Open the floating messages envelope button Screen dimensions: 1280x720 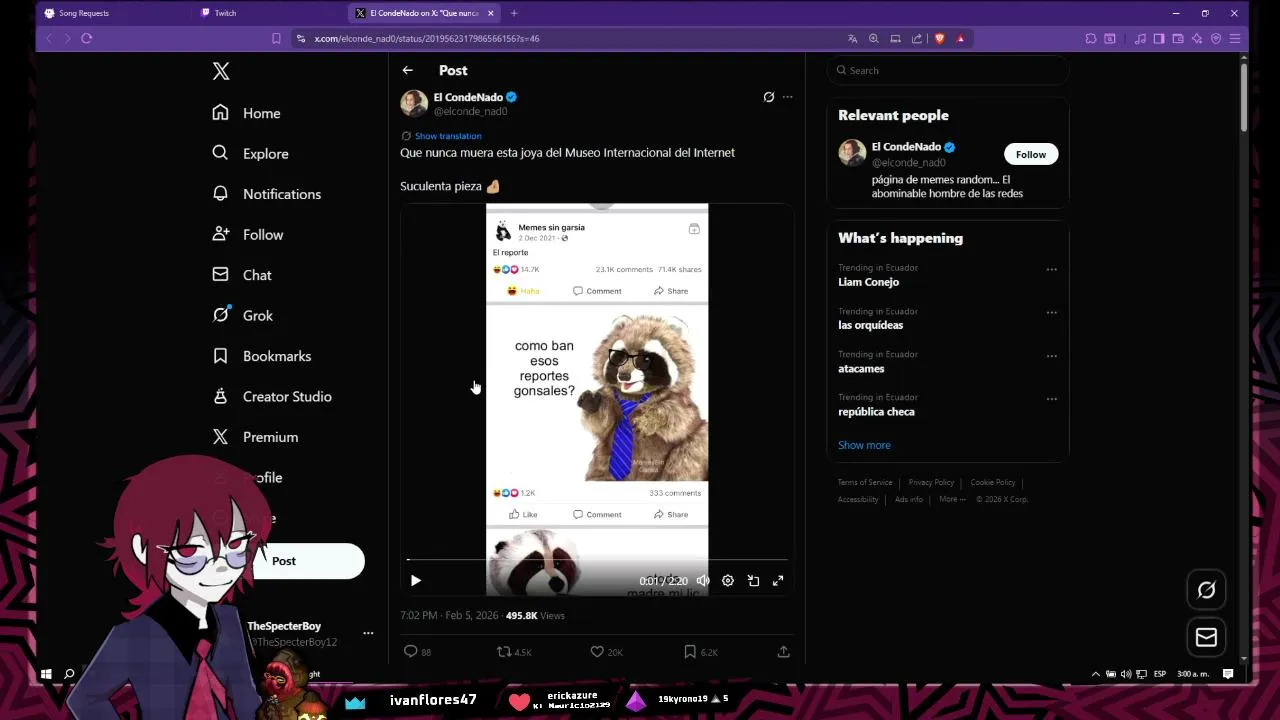point(1206,638)
